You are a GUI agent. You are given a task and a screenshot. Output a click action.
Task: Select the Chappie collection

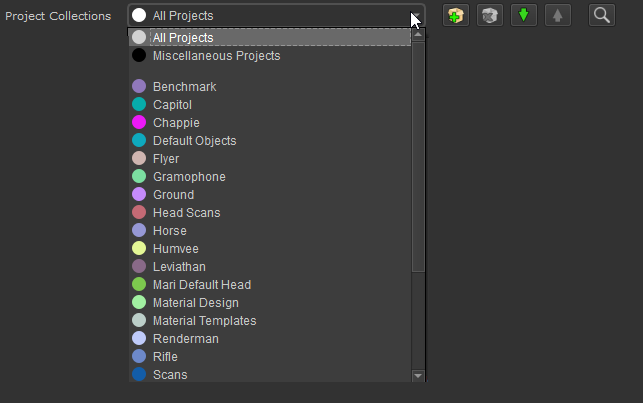click(176, 123)
